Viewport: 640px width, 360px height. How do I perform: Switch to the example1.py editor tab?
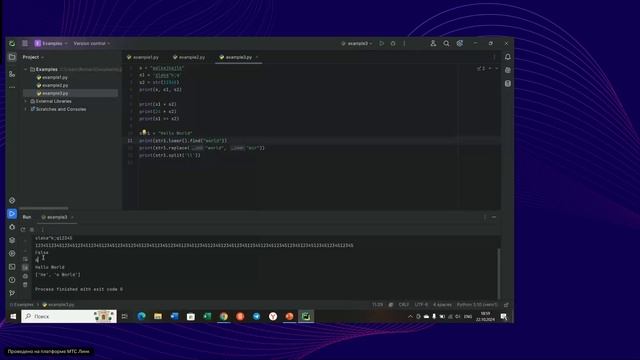(x=143, y=57)
